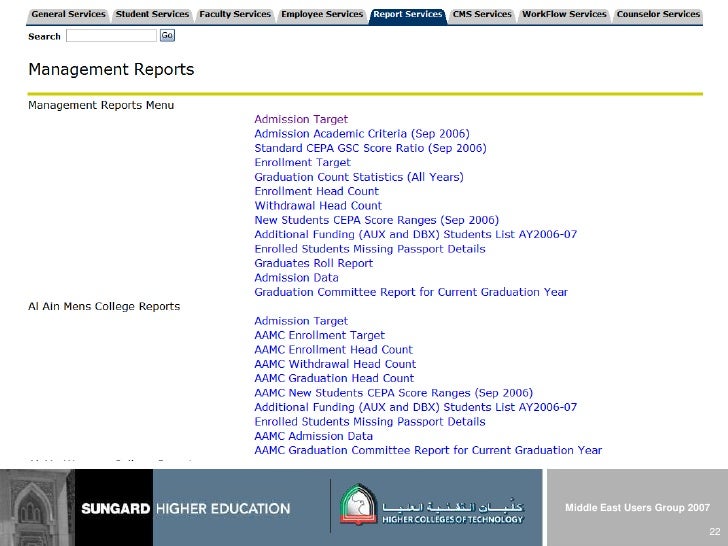Open Additional Funding list under Management Reports Menu
The height and width of the screenshot is (546, 728).
pyautogui.click(x=415, y=234)
